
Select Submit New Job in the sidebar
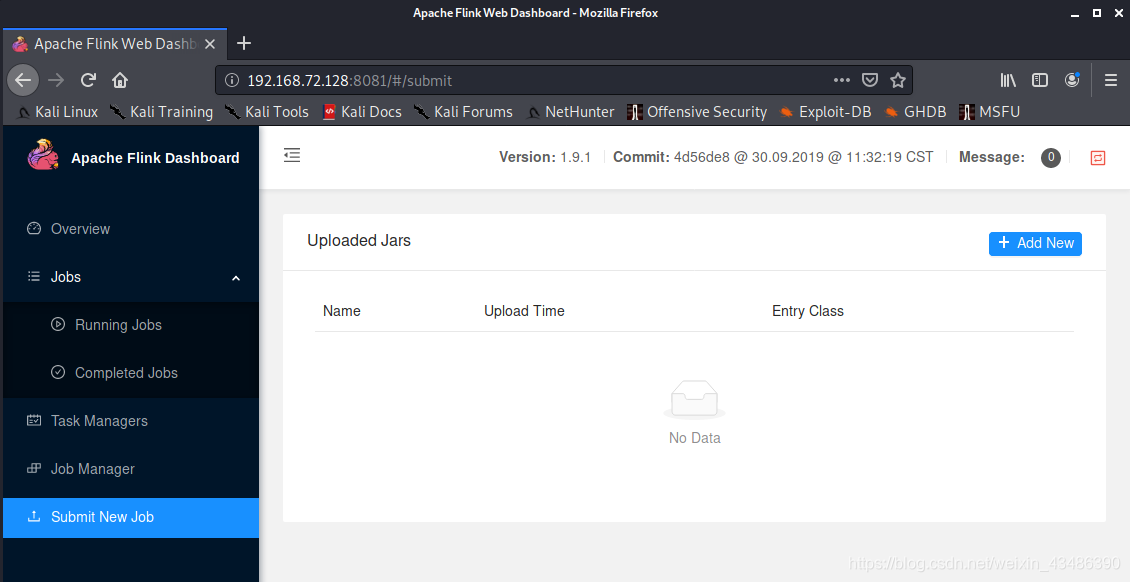click(x=130, y=517)
